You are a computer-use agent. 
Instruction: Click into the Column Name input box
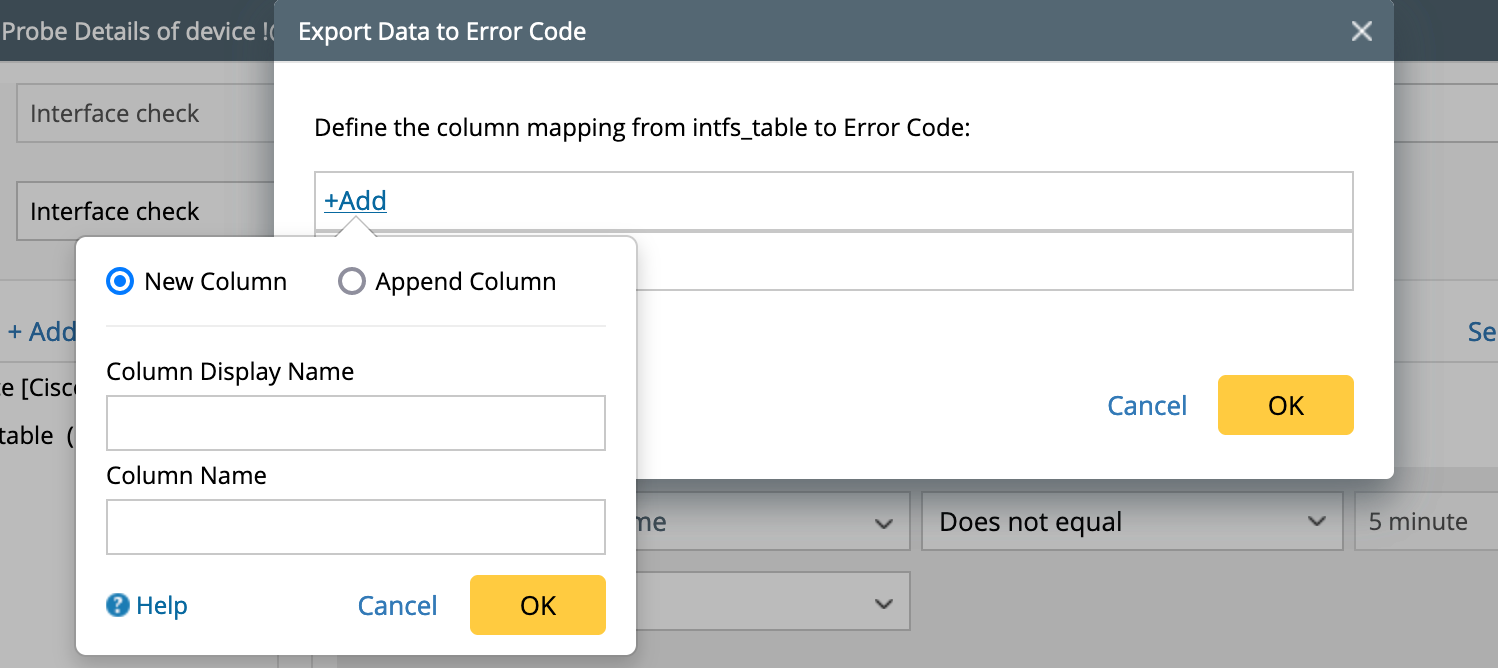(x=355, y=527)
